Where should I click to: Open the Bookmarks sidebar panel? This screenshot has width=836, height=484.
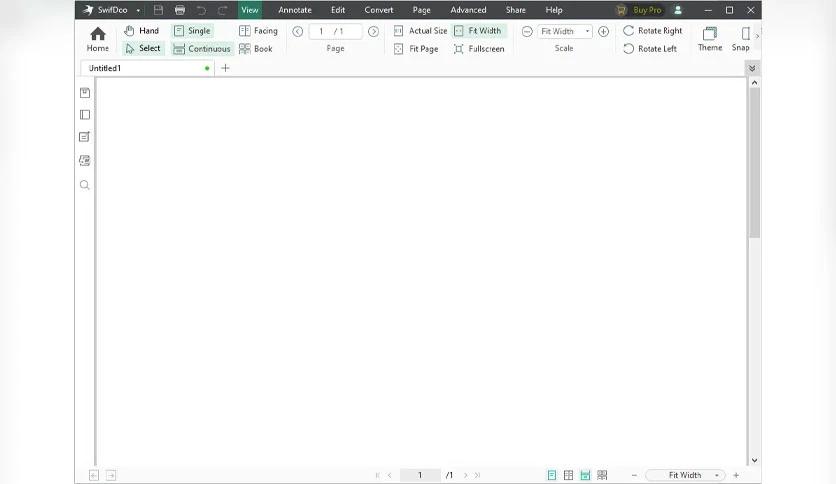(x=85, y=93)
